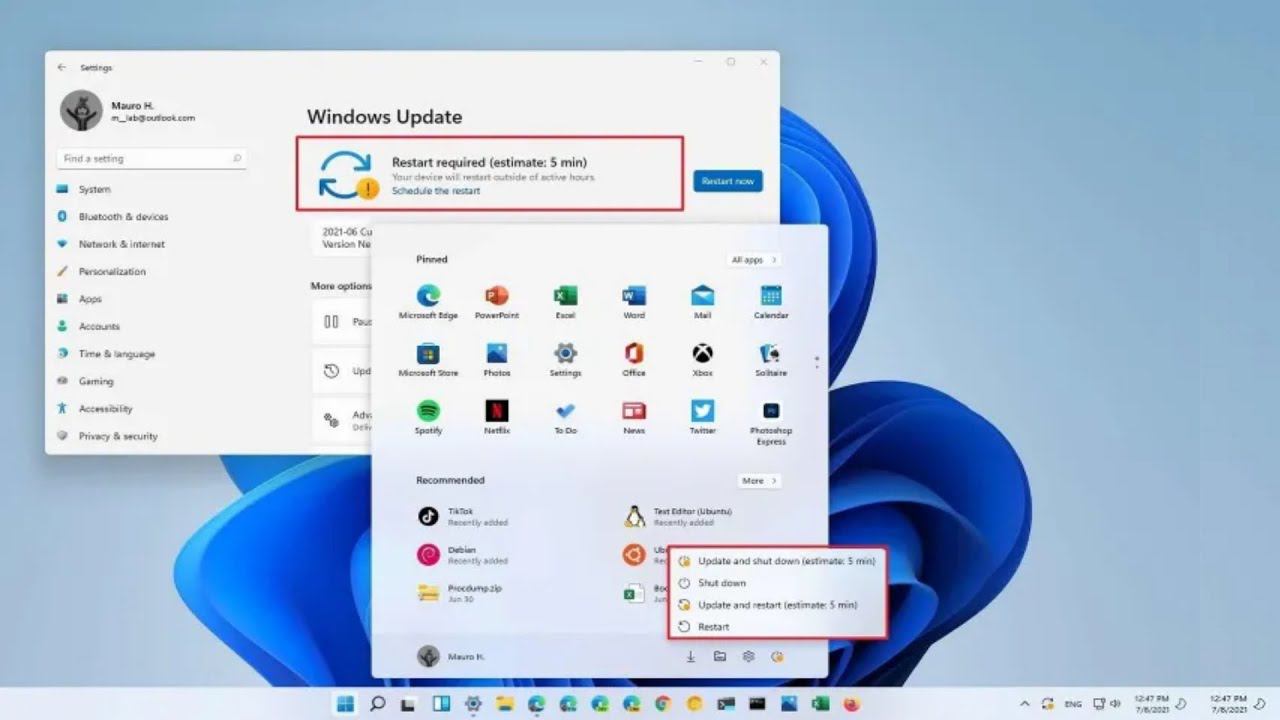This screenshot has height=720, width=1280.
Task: Click the Firefox icon on the taskbar
Action: [x=852, y=704]
